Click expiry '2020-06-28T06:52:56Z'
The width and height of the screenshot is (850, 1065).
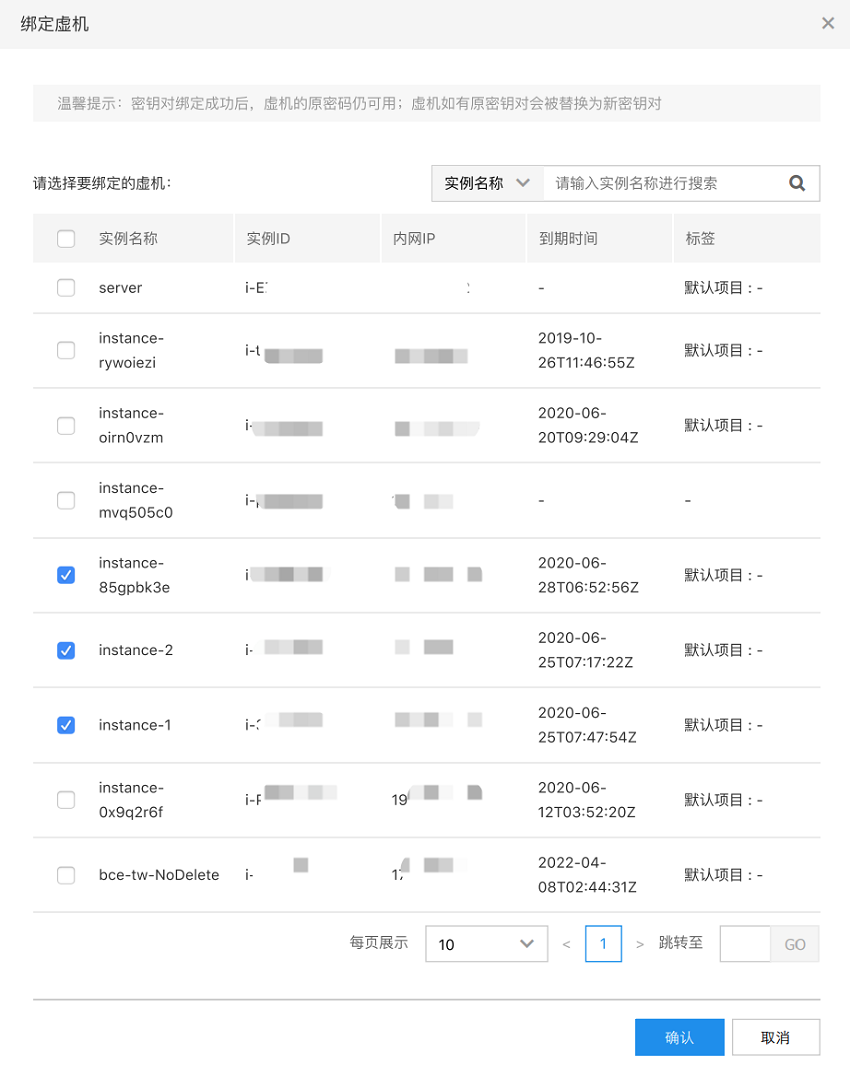588,575
